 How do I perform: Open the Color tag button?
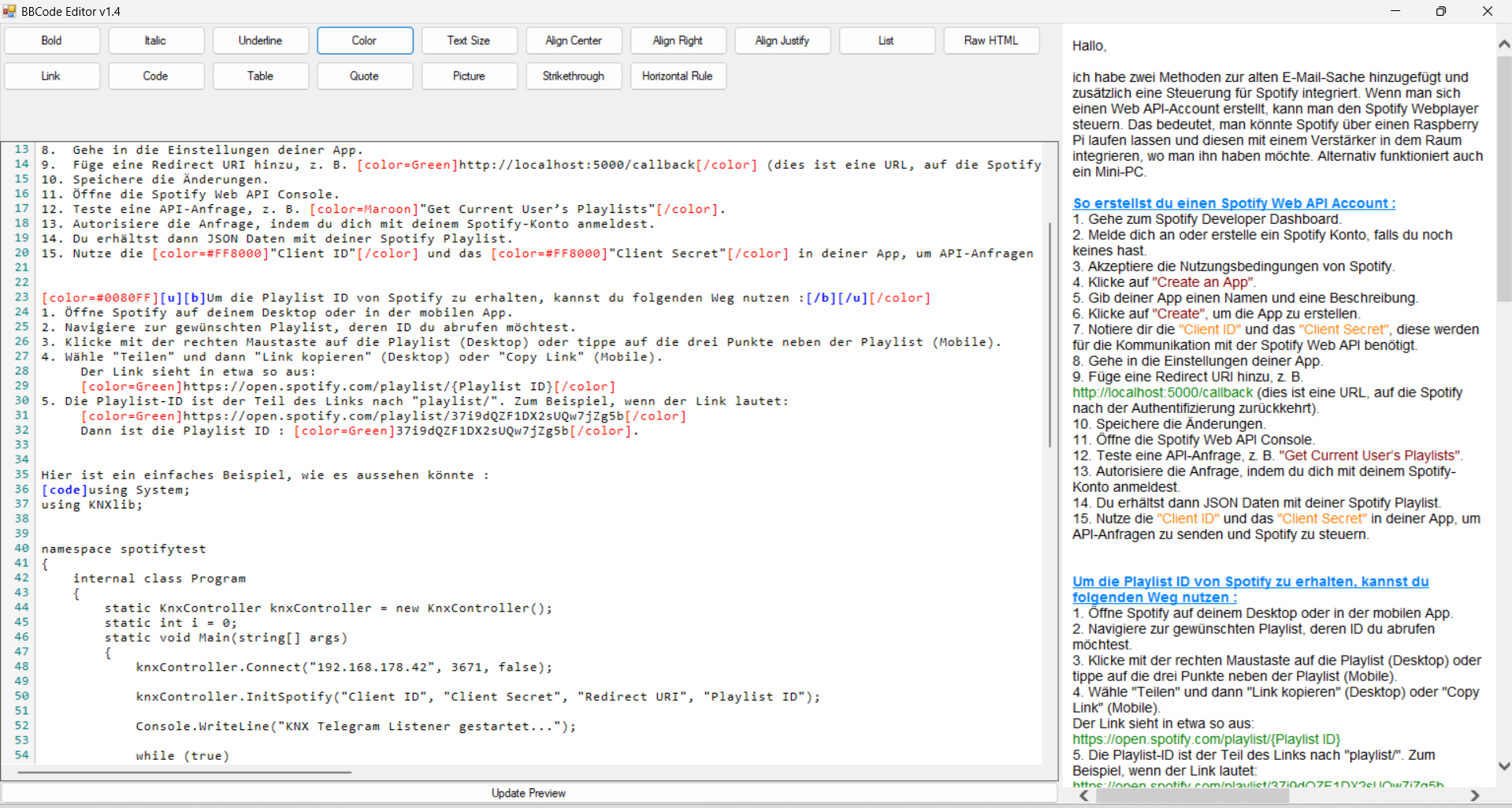pyautogui.click(x=365, y=40)
